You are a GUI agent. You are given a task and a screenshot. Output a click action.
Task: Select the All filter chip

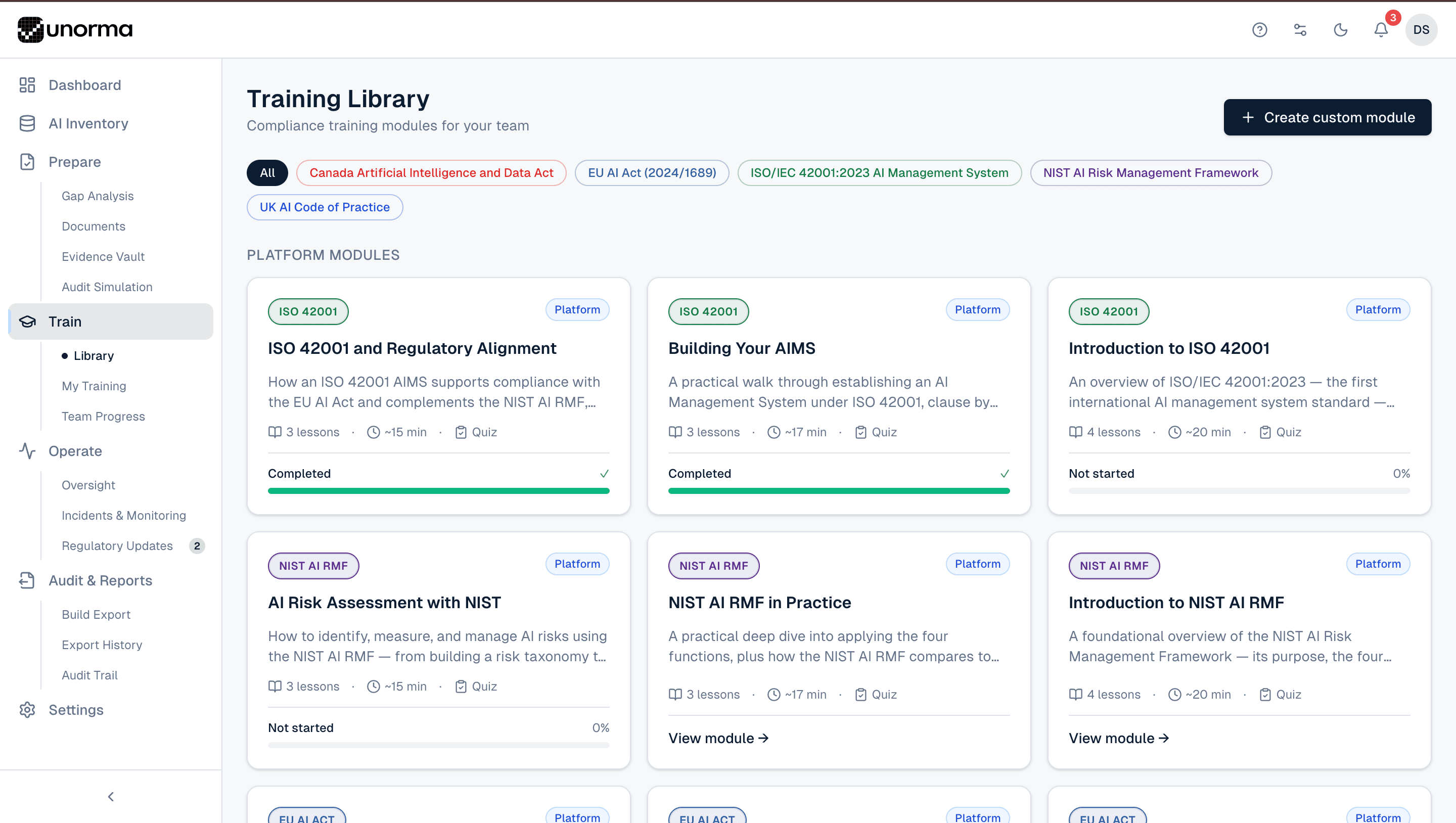(x=267, y=173)
